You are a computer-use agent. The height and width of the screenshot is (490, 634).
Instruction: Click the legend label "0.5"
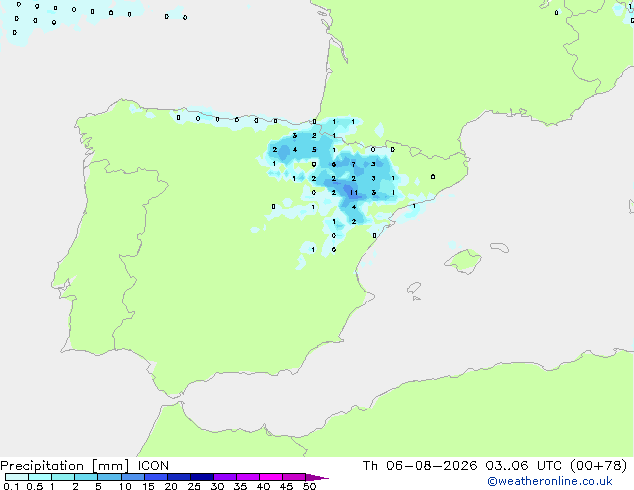click(35, 486)
